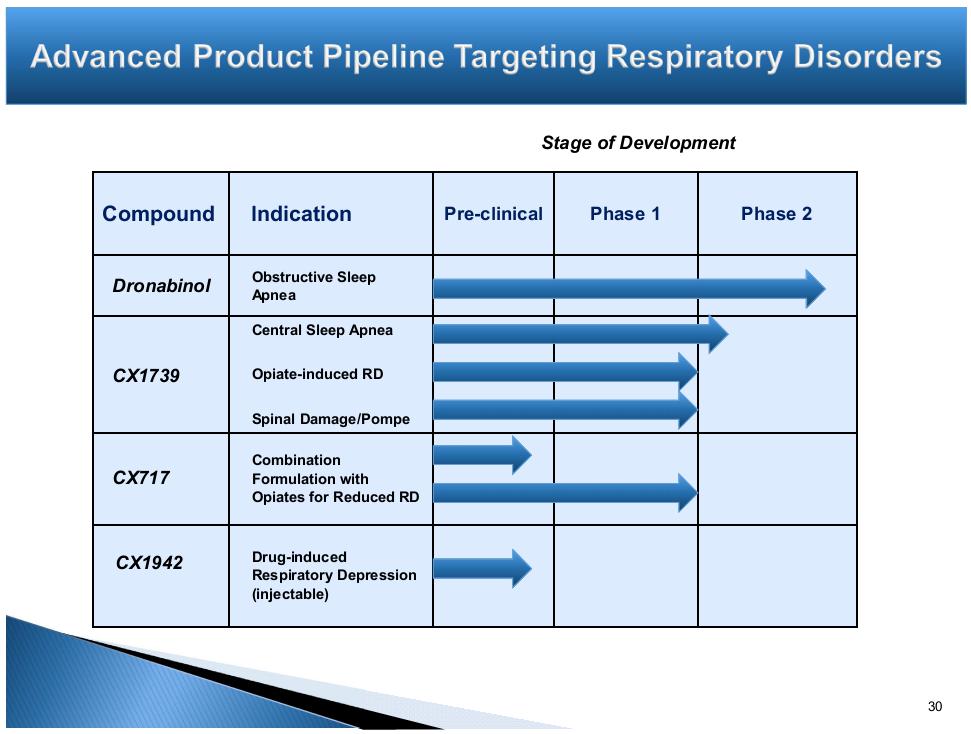The height and width of the screenshot is (734, 971).
Task: Select the CX1739 compound name
Action: tap(146, 376)
